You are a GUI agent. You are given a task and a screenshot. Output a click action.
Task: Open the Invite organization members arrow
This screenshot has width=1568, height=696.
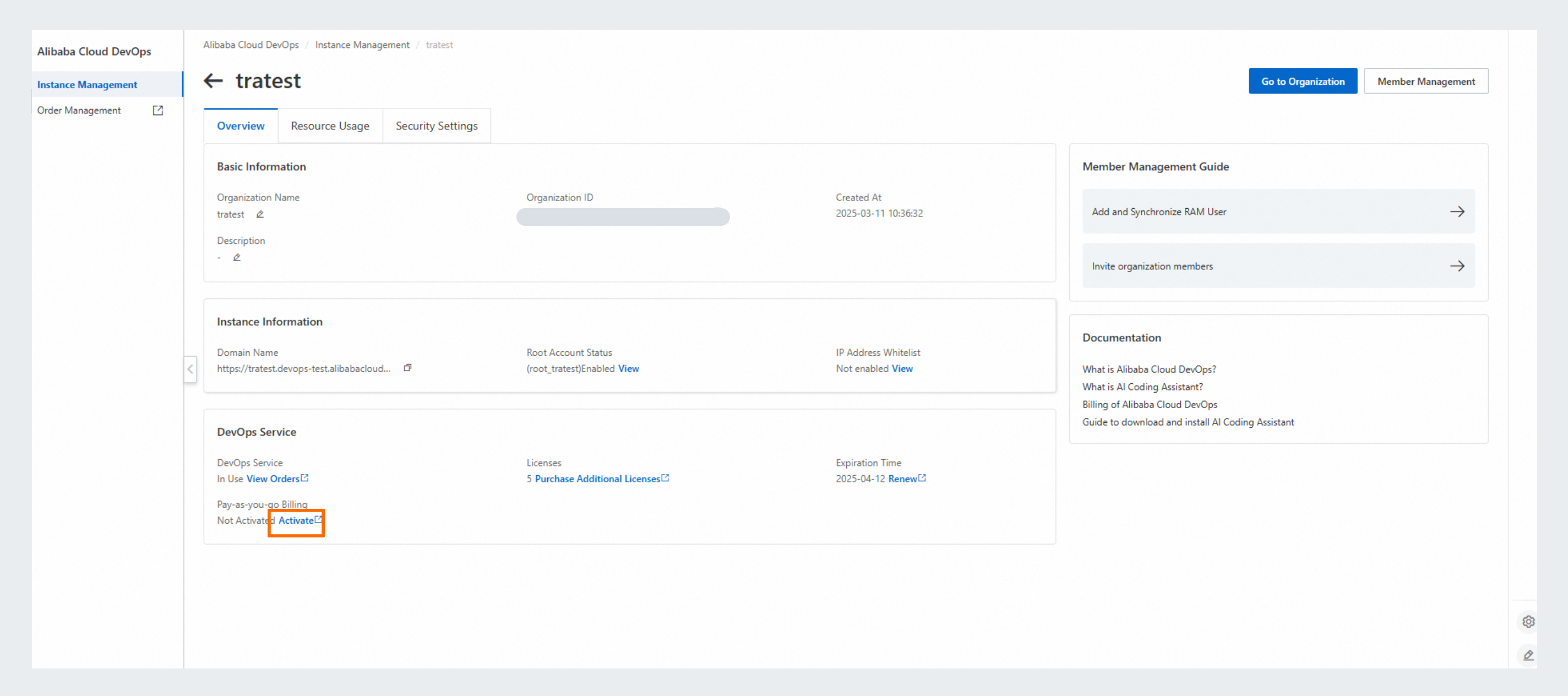pos(1457,266)
